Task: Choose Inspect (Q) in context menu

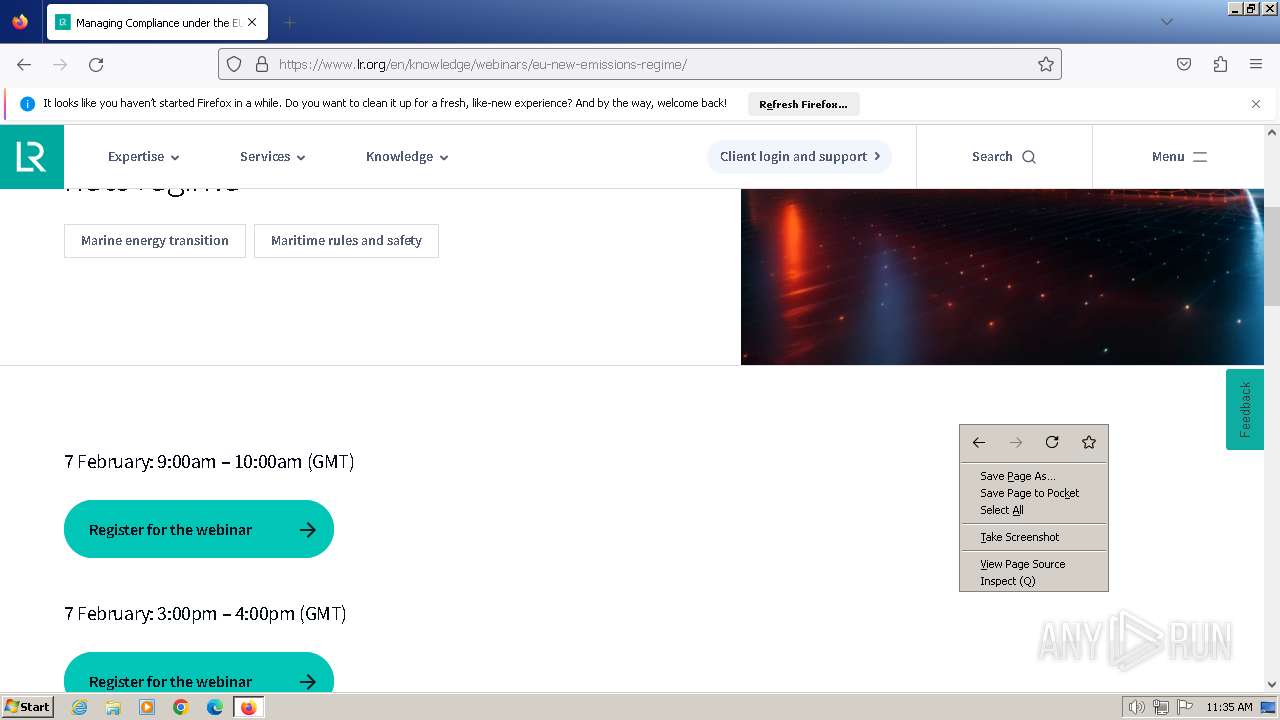Action: click(x=1034, y=581)
